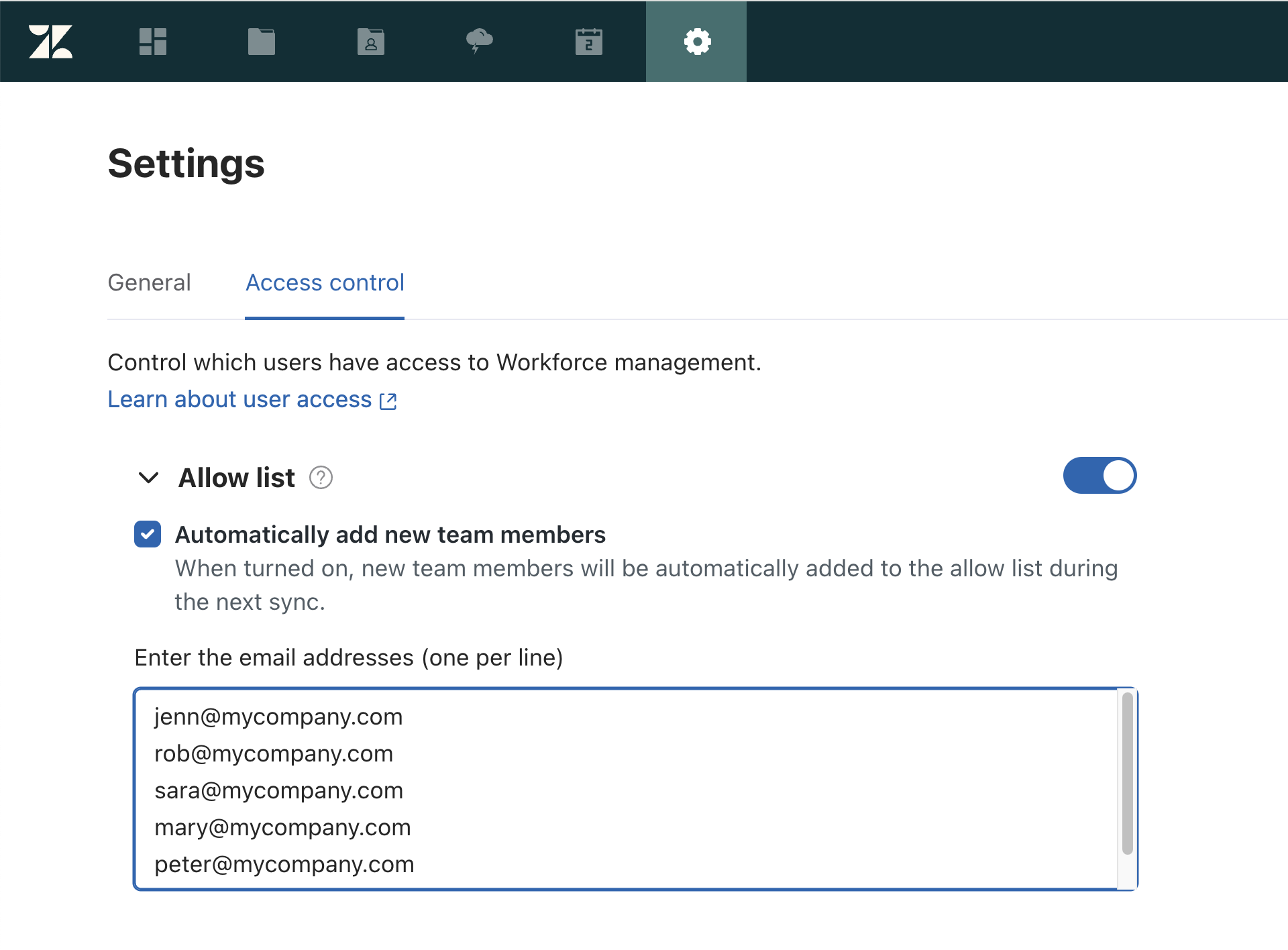Viewport: 1288px width, 950px height.
Task: Open the folder icon in top navigation
Action: tap(261, 42)
